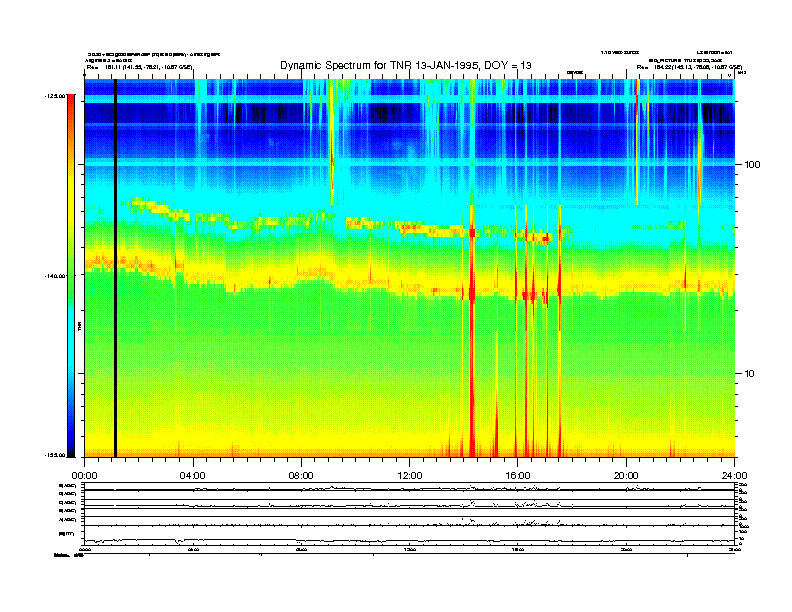Click the 10 frequency axis label
Image resolution: width=792 pixels, height=612 pixels.
750,374
